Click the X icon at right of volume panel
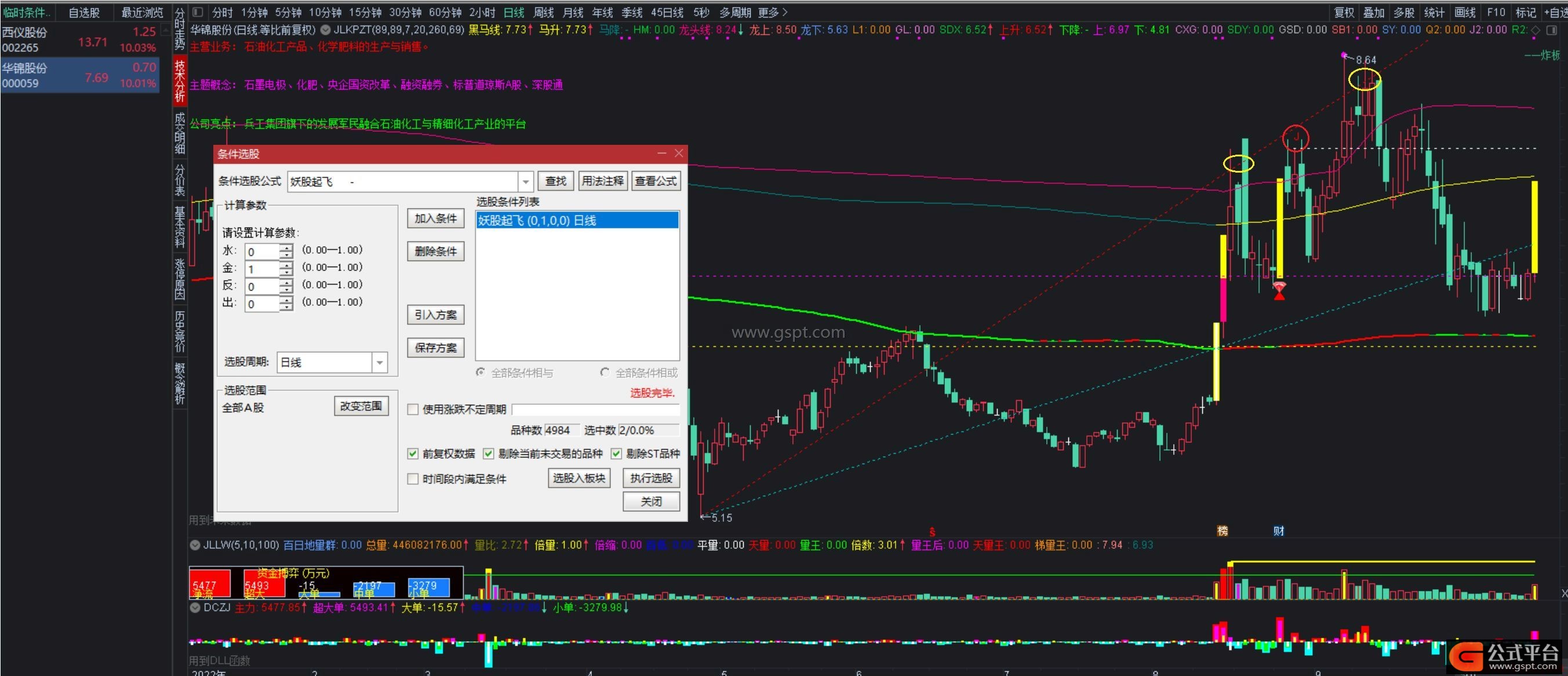The image size is (1568, 676). pos(1563,593)
